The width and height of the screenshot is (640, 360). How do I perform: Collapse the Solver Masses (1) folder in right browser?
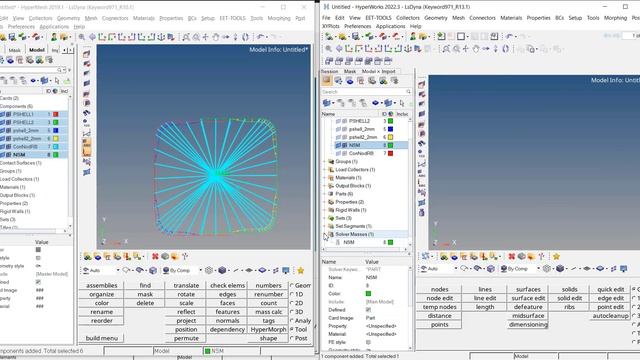click(325, 234)
